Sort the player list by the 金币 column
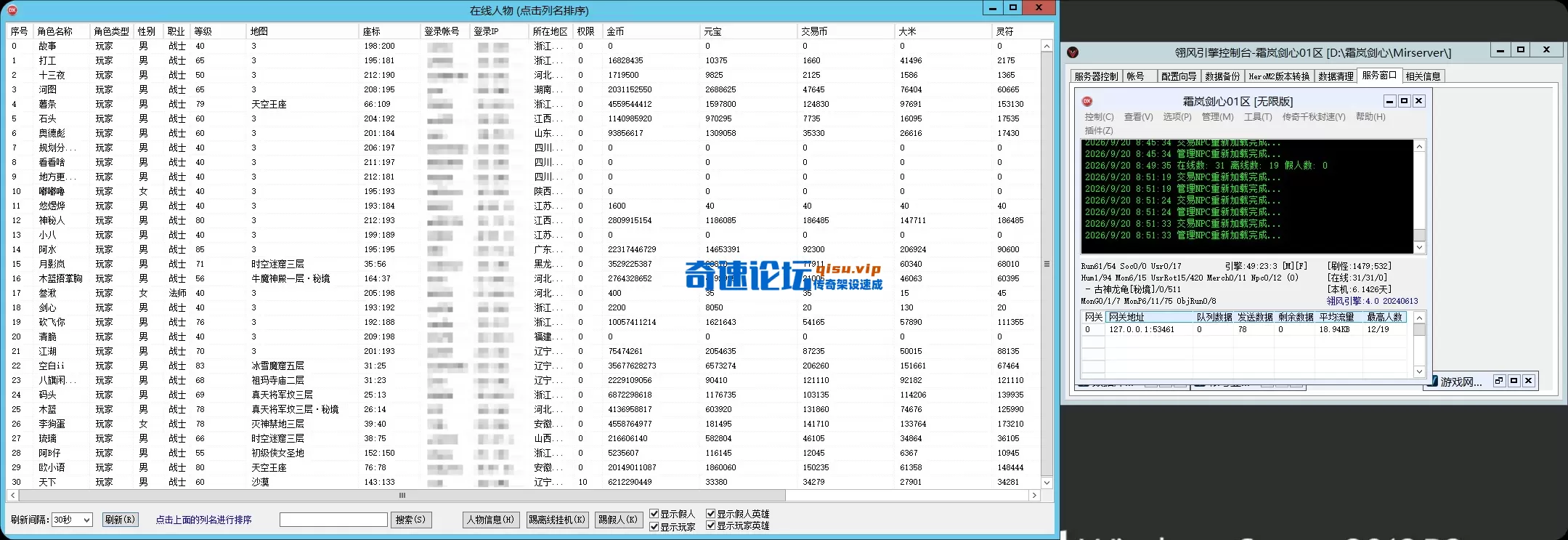 pyautogui.click(x=651, y=31)
